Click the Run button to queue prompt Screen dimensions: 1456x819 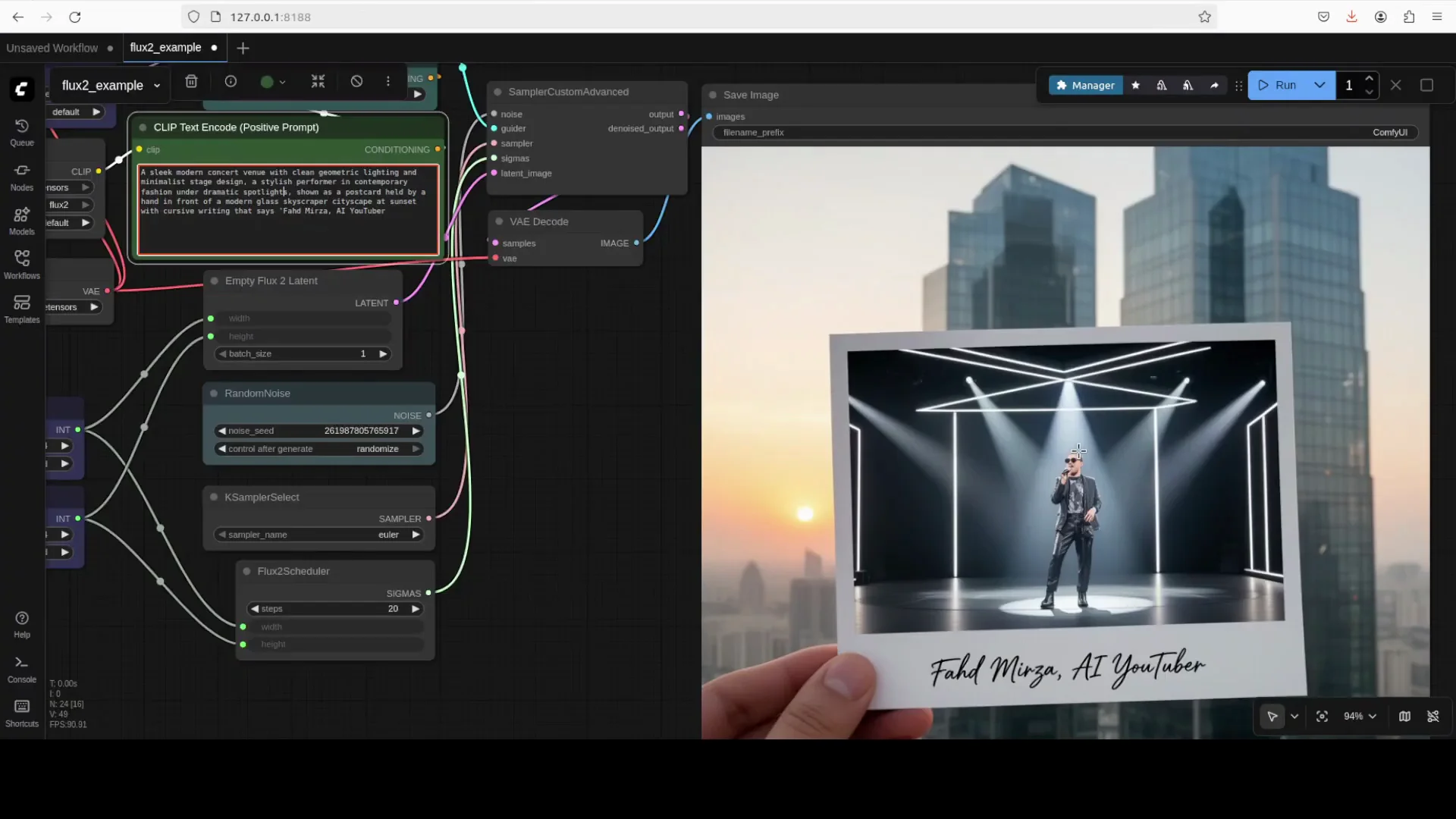tap(1282, 85)
